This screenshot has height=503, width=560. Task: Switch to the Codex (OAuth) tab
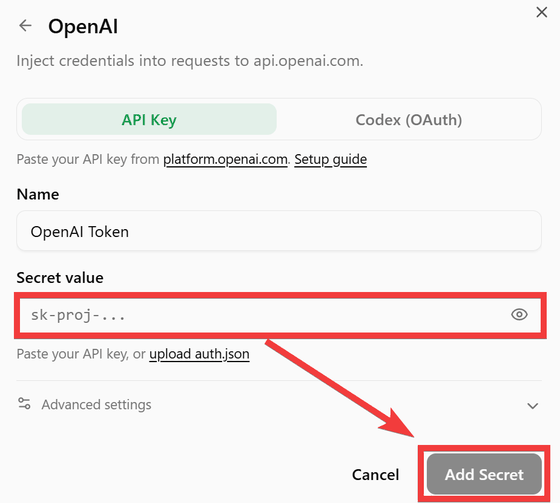tap(409, 120)
